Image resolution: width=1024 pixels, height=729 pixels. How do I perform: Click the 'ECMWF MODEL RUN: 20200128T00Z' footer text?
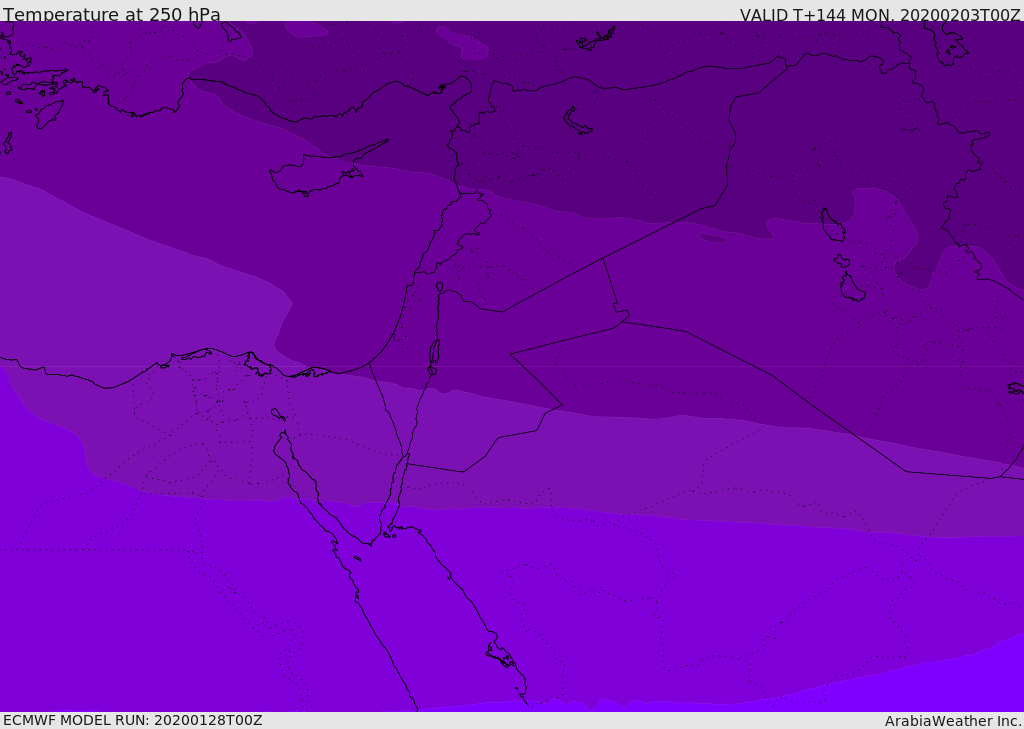coord(133,720)
